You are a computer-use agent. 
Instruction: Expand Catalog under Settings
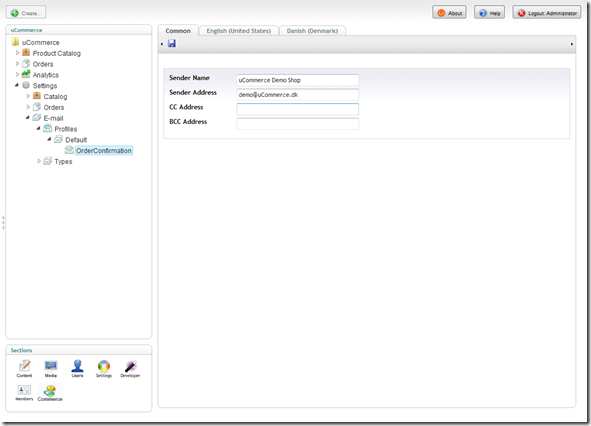28,96
